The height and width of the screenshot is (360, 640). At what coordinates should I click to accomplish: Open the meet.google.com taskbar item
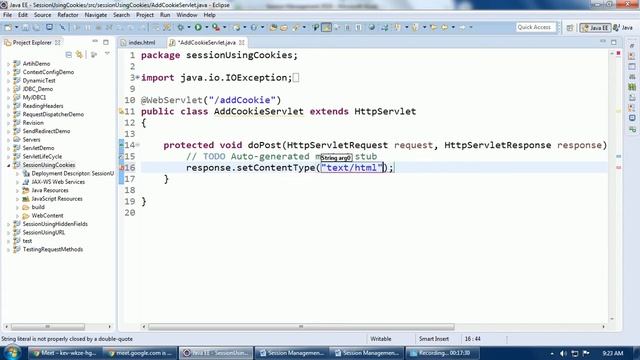coord(140,353)
